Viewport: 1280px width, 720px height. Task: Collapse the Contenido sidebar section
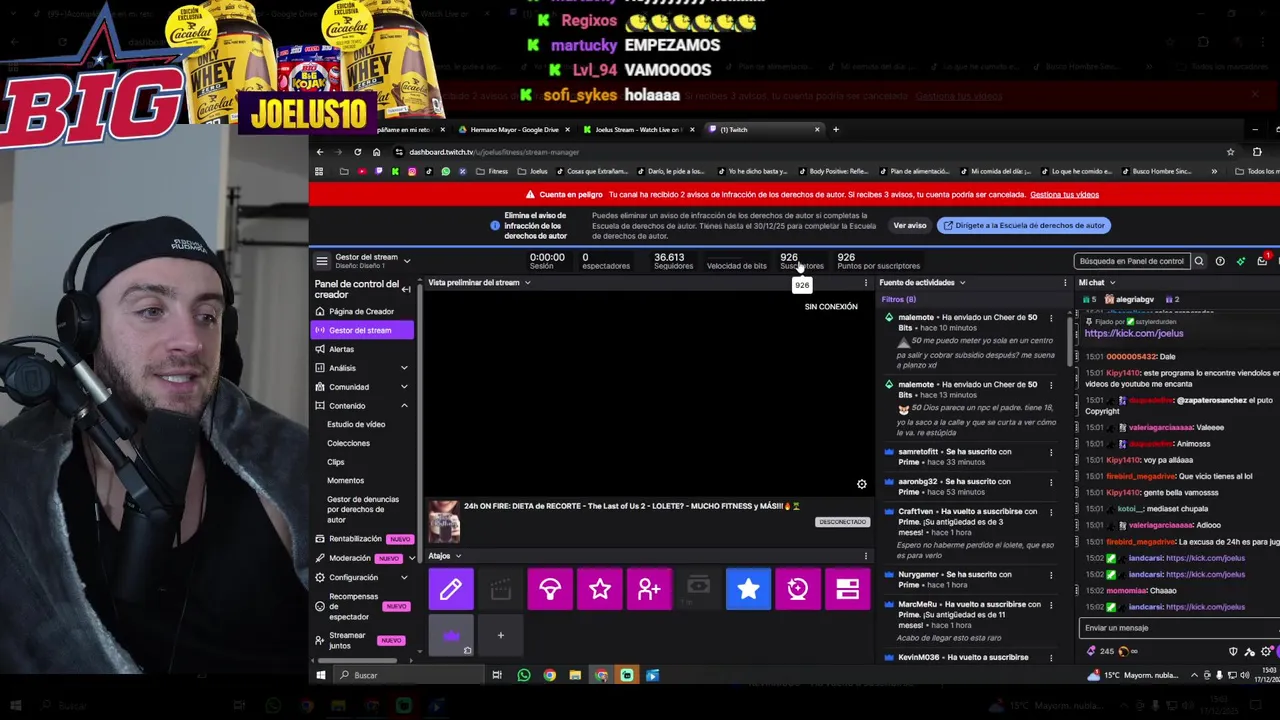(x=404, y=406)
